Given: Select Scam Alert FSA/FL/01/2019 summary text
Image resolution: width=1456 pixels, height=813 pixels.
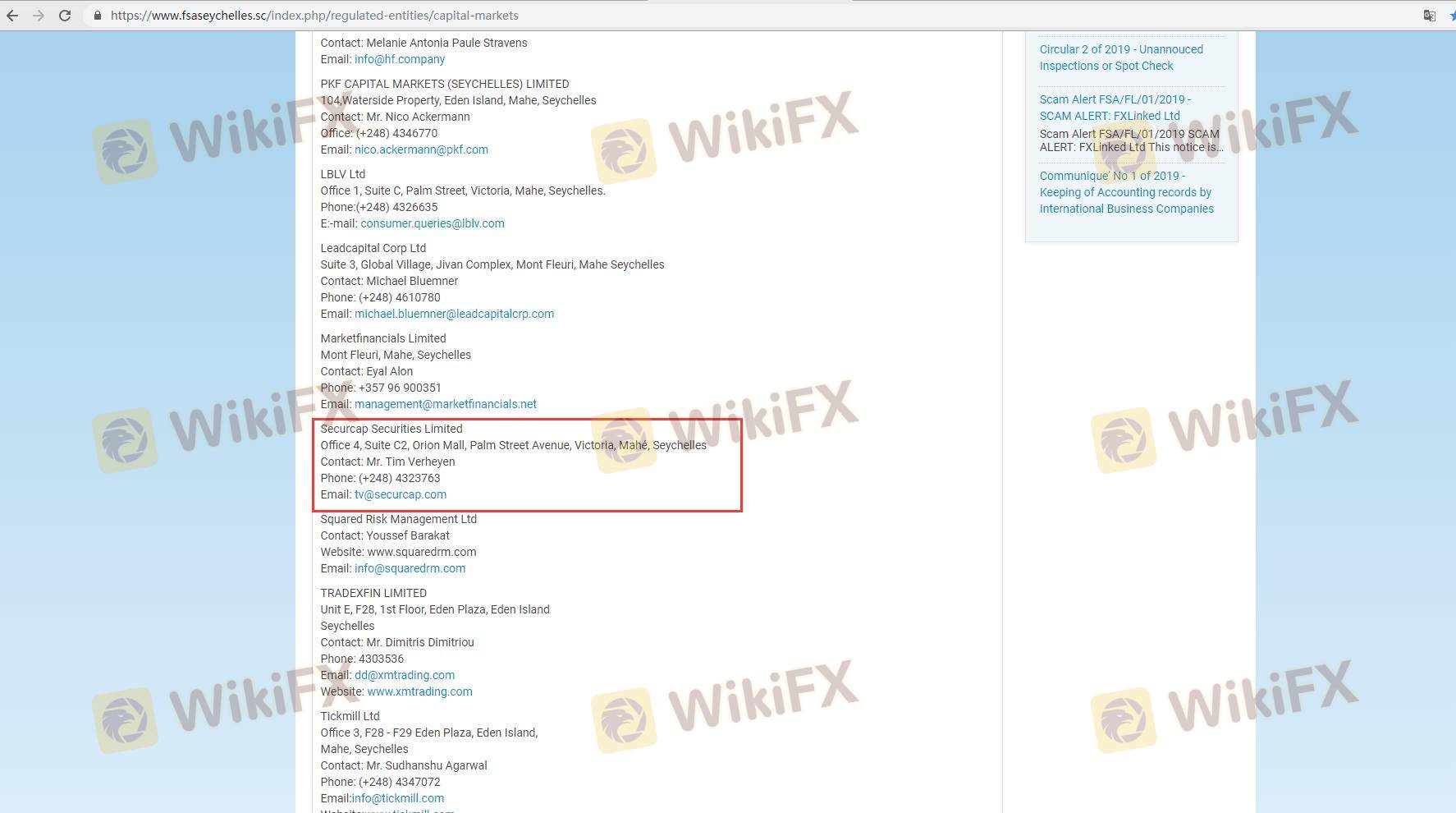Looking at the screenshot, I should (x=1131, y=140).
